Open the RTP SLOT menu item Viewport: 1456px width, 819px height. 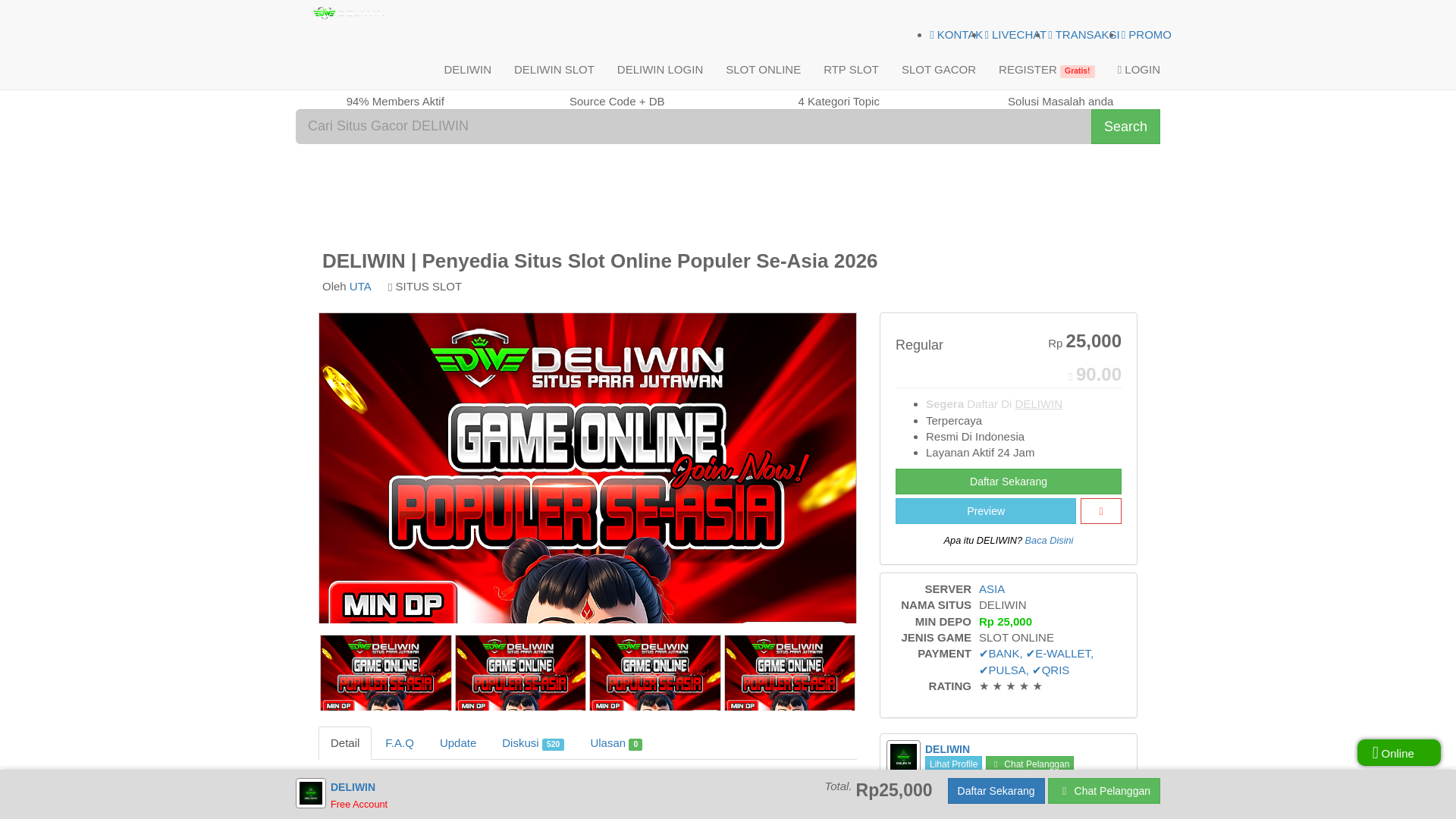coord(851,70)
